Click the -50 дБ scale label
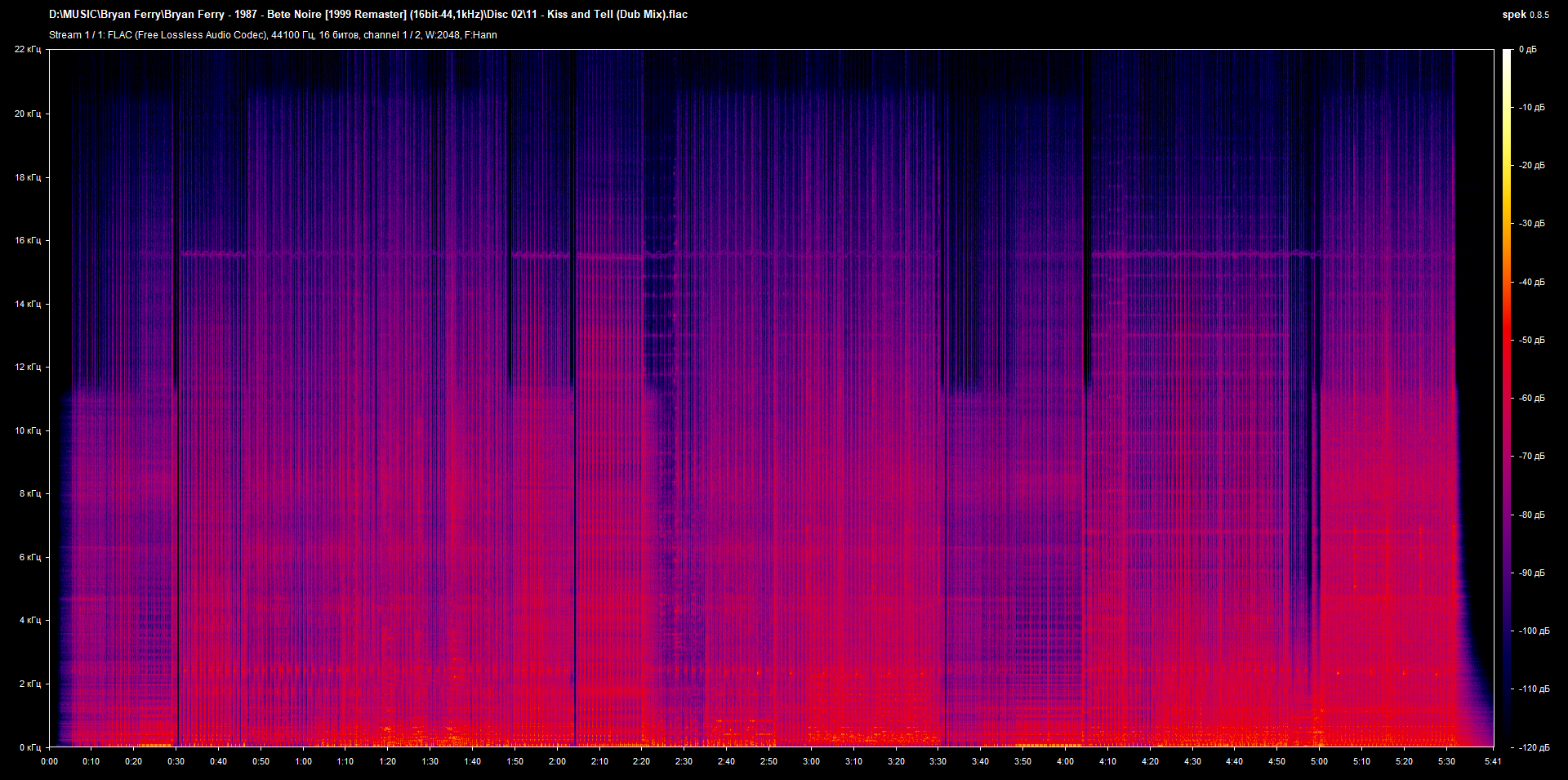 [1531, 340]
